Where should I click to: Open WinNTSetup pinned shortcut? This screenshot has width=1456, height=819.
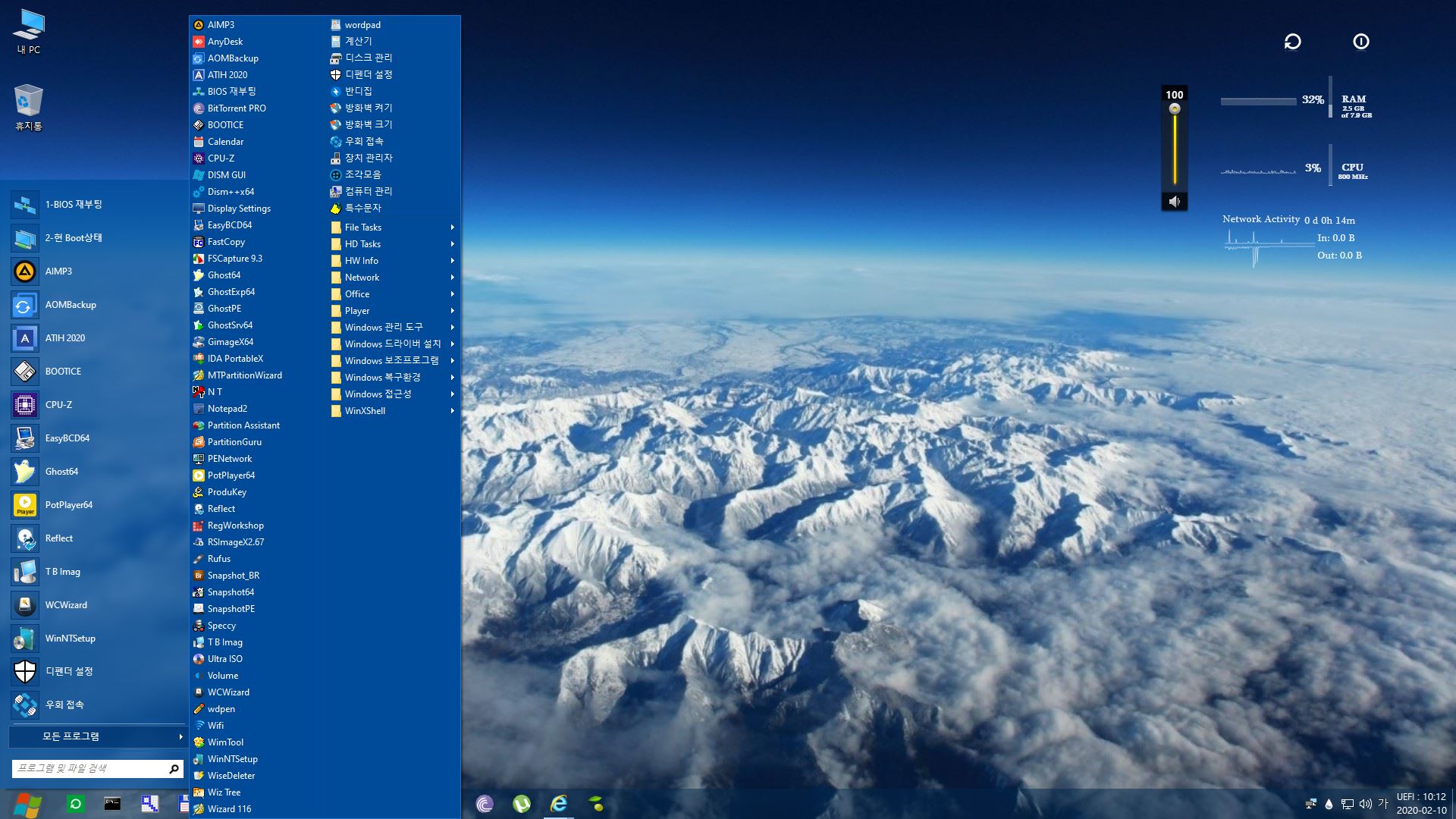pyautogui.click(x=97, y=638)
